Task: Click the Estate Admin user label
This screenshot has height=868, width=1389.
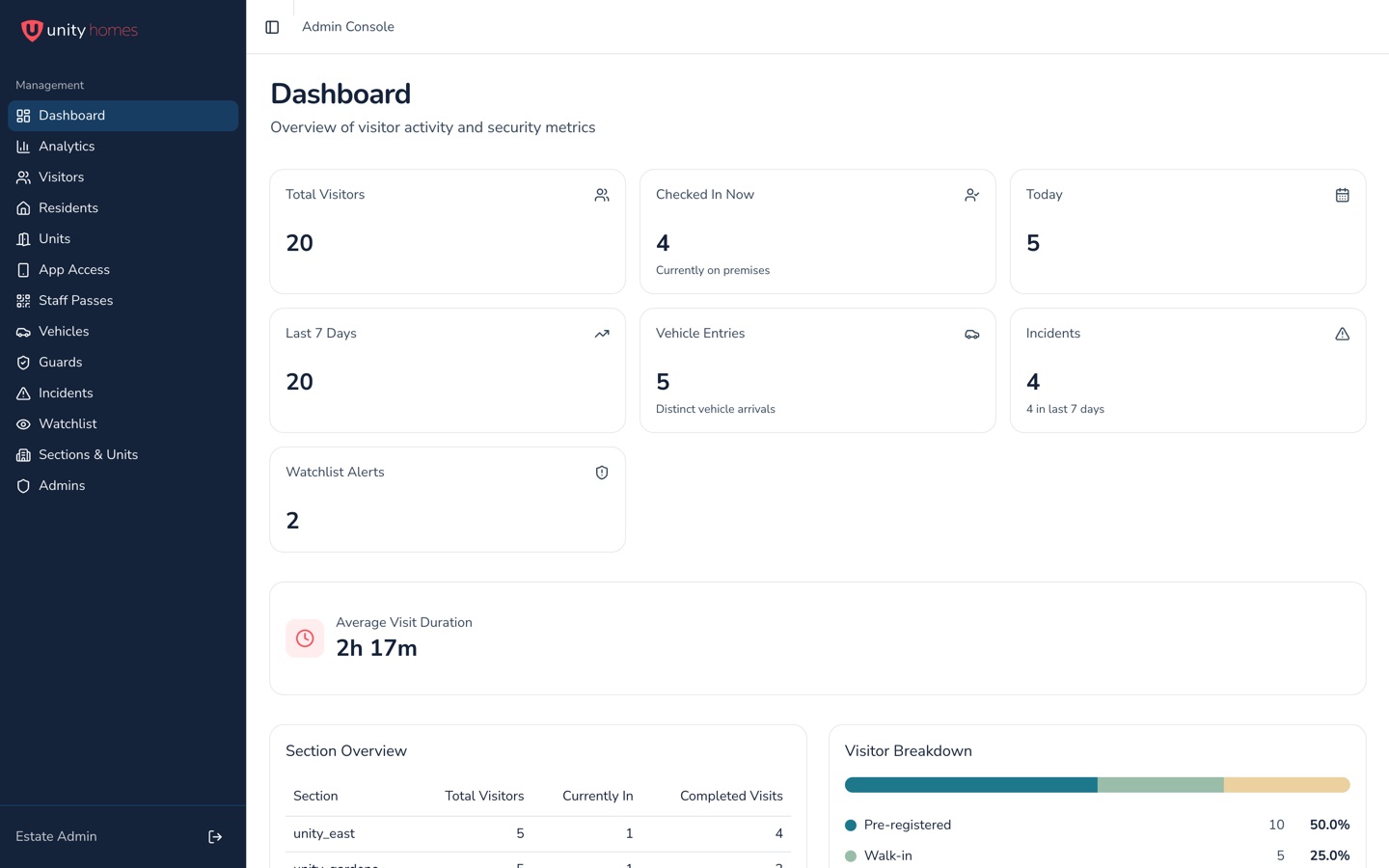Action: (56, 836)
